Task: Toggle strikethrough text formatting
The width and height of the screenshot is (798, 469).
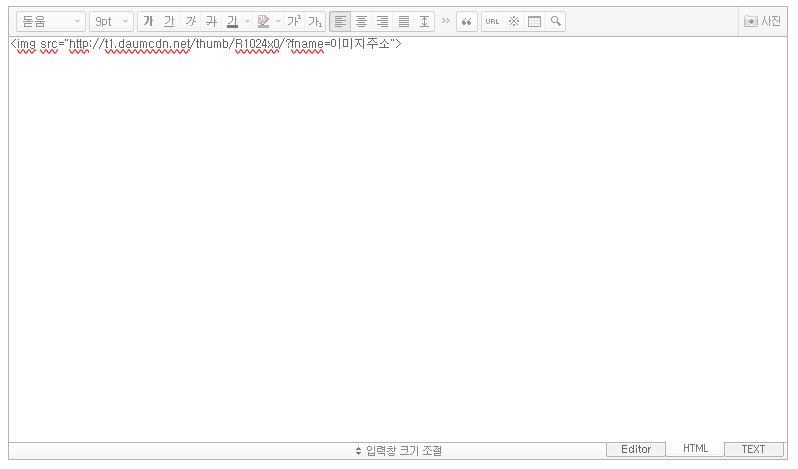Action: click(211, 21)
